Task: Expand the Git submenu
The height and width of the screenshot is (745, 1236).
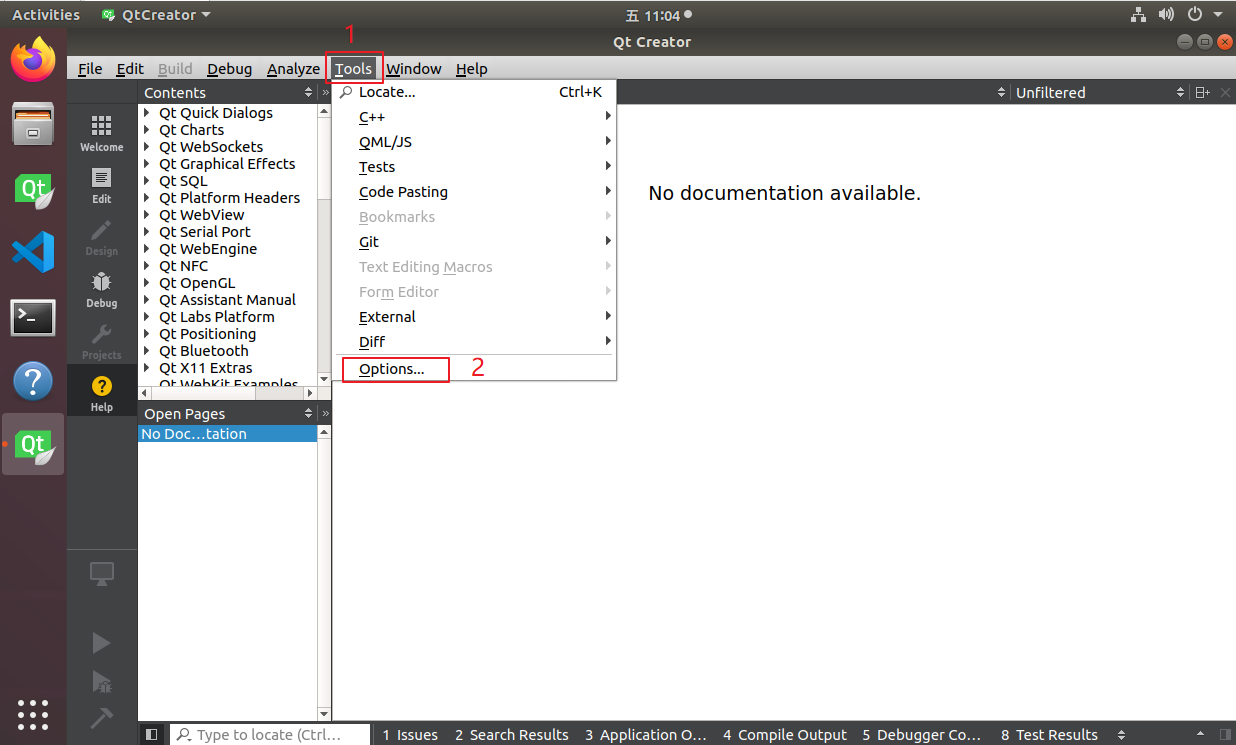Action: tap(475, 242)
